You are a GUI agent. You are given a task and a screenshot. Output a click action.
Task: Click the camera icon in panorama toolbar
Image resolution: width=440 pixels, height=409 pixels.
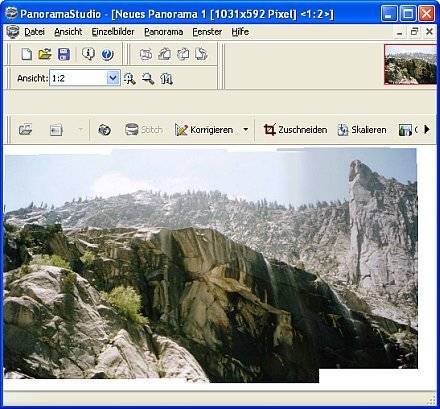pyautogui.click(x=104, y=130)
